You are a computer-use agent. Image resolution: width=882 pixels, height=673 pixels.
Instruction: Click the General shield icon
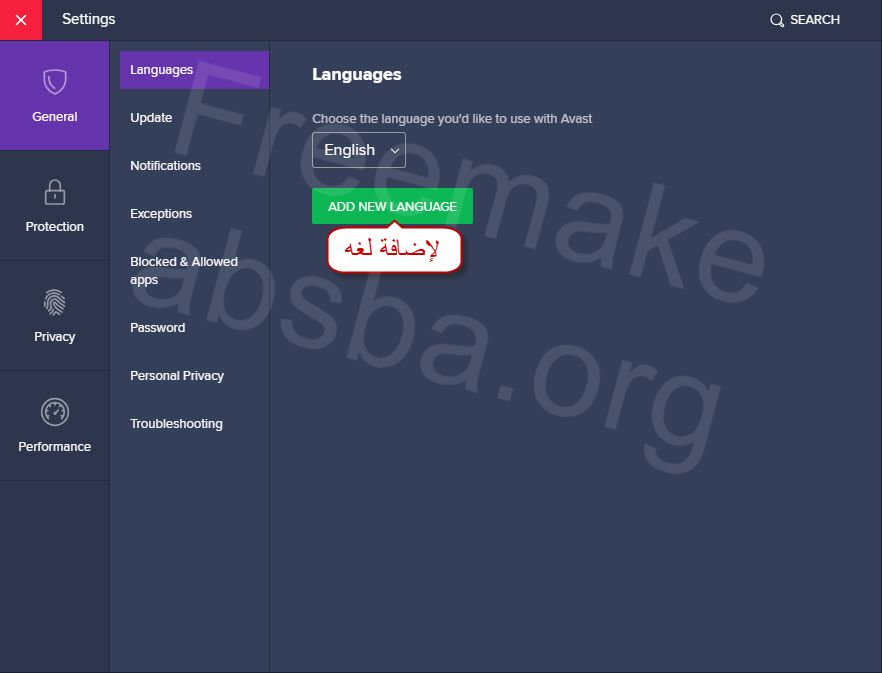pos(55,82)
